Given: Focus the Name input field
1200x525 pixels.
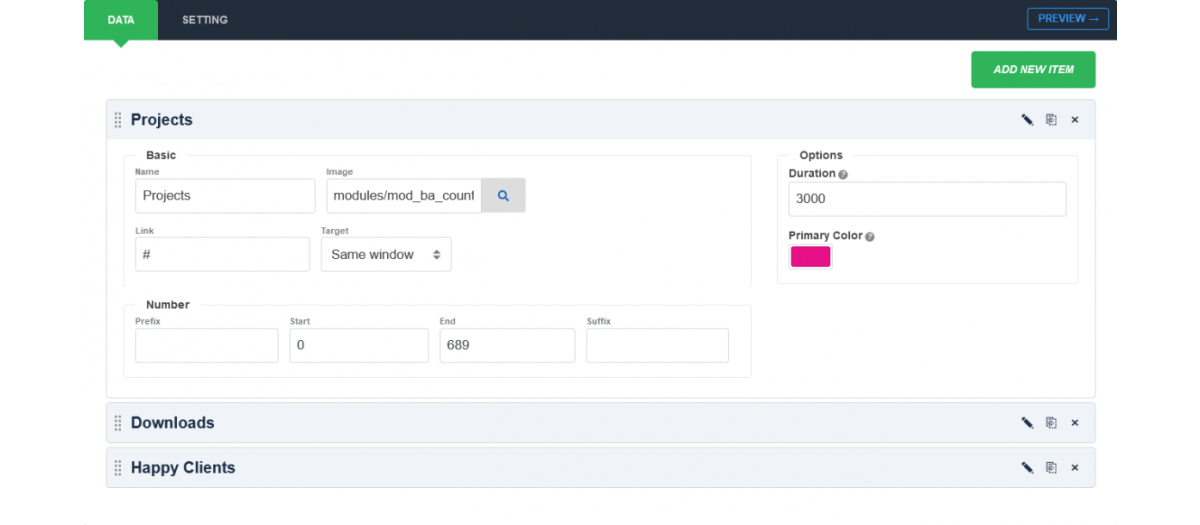Looking at the screenshot, I should tap(225, 196).
